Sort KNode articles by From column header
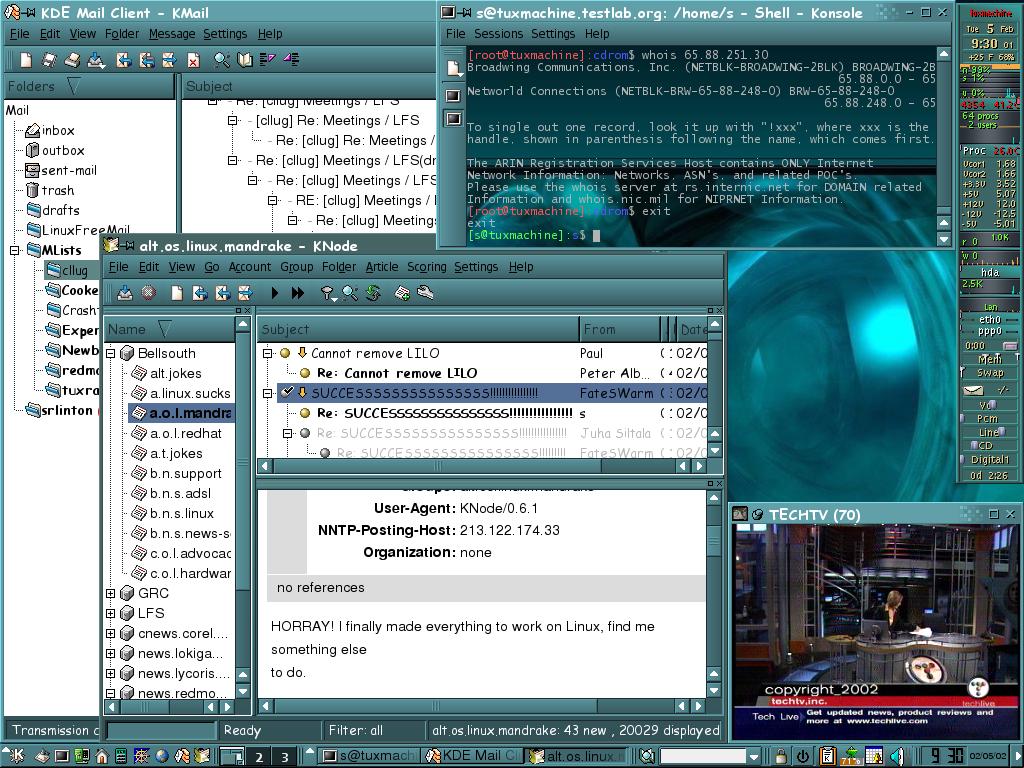 click(618, 330)
